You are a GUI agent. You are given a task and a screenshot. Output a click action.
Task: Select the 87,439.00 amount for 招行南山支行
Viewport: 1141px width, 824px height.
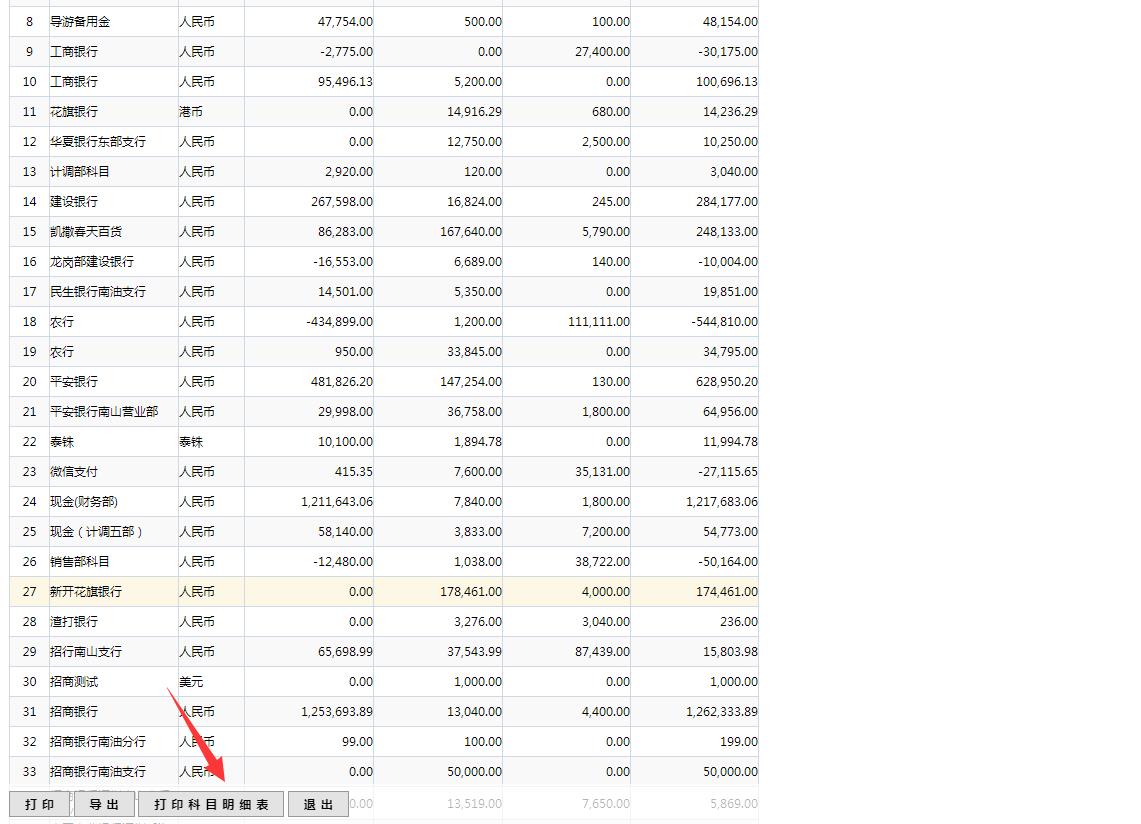[599, 652]
